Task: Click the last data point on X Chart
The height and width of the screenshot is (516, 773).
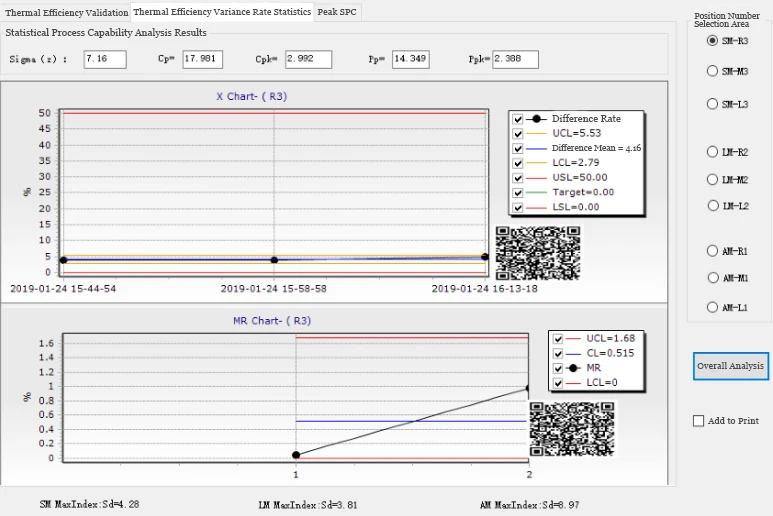Action: point(485,257)
